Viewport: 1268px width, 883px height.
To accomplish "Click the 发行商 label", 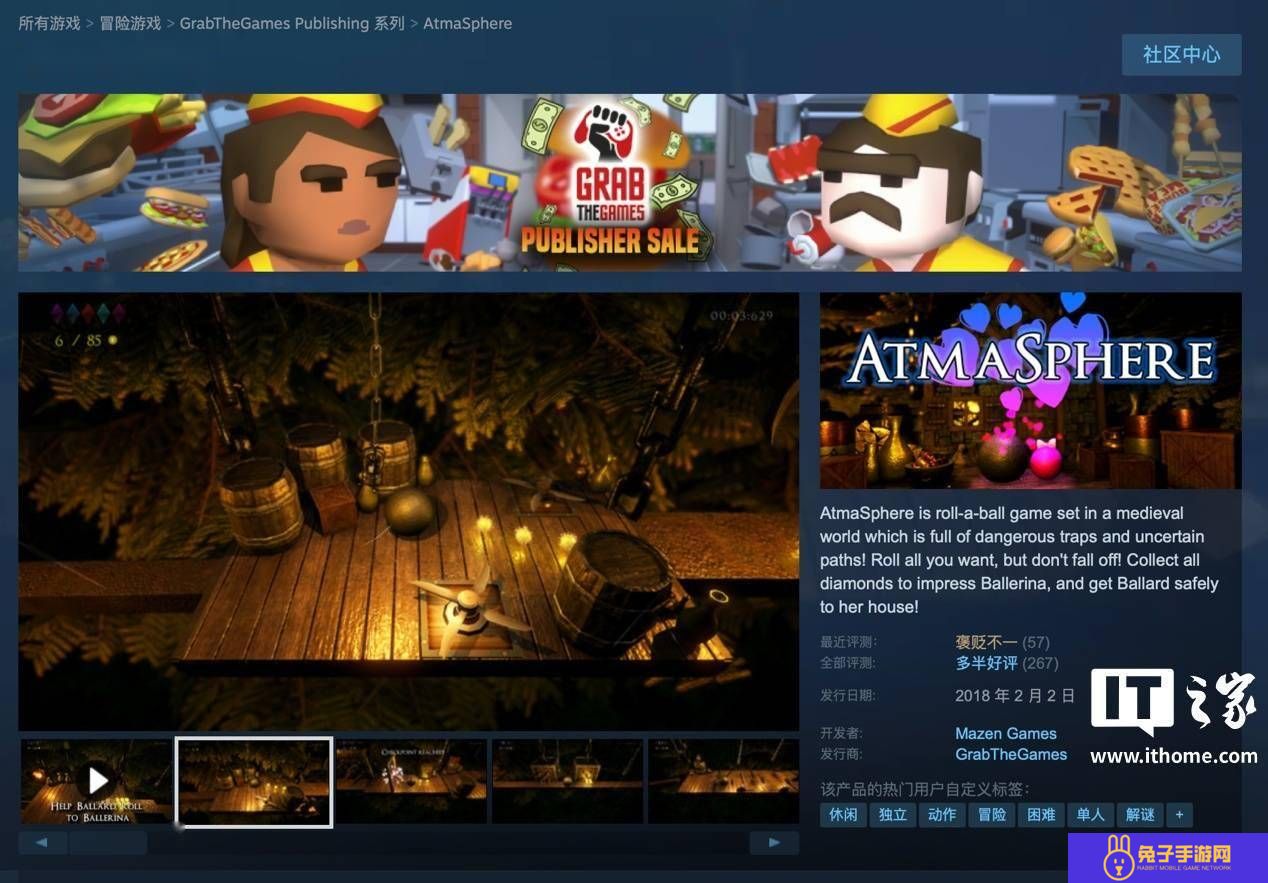I will pos(841,754).
